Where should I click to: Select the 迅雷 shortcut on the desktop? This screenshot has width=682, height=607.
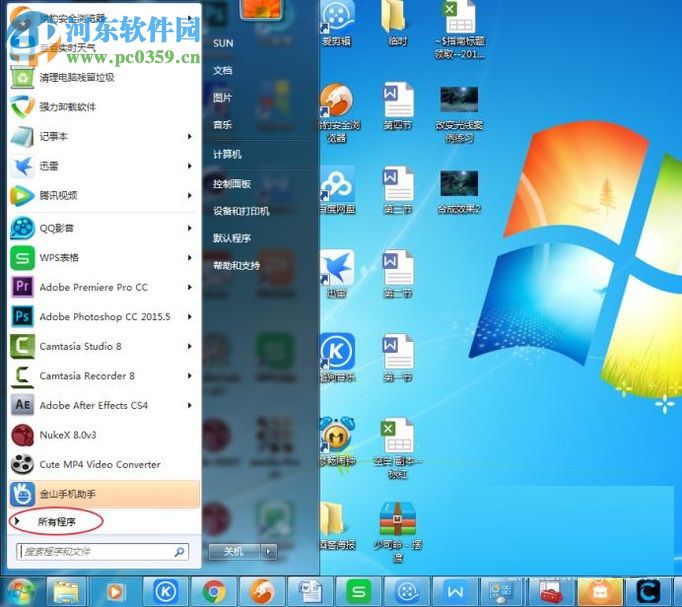pos(337,275)
